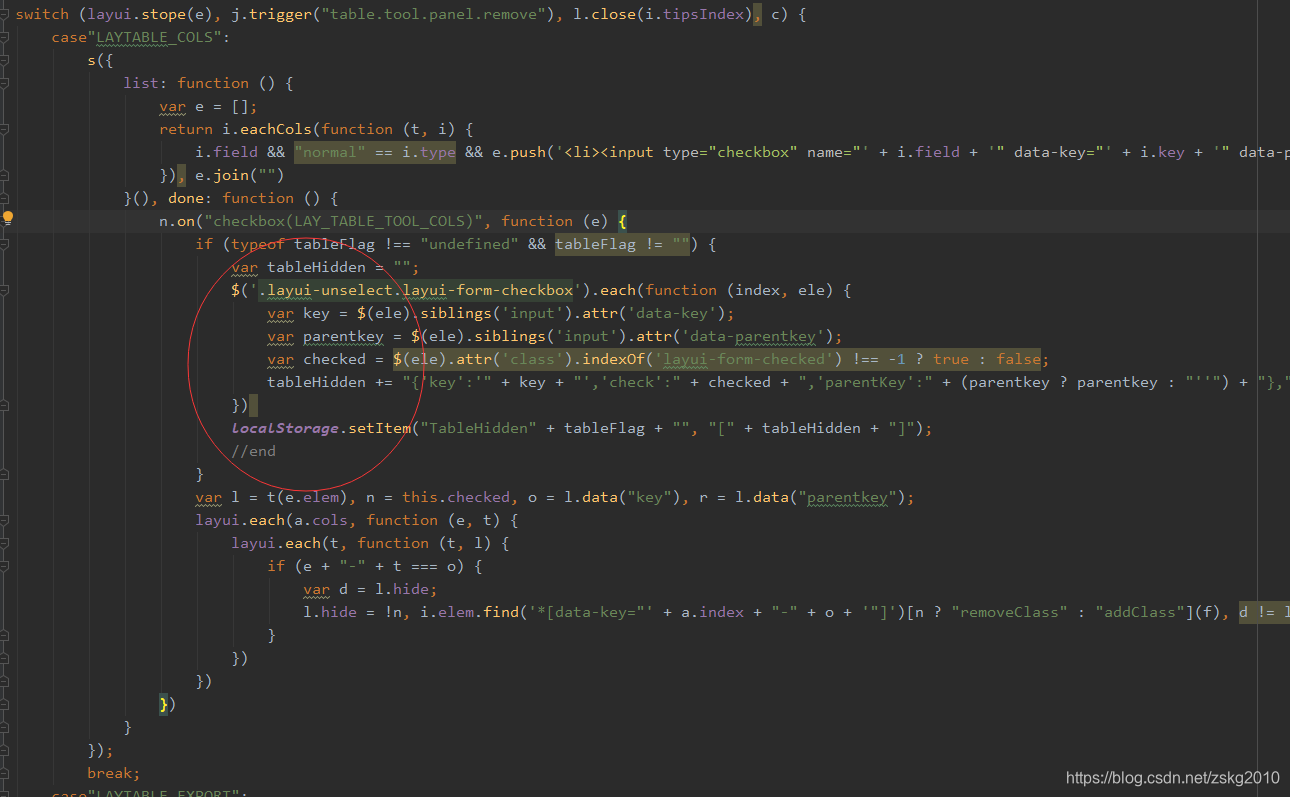This screenshot has width=1290, height=797.
Task: Click the break; statement
Action: point(113,773)
